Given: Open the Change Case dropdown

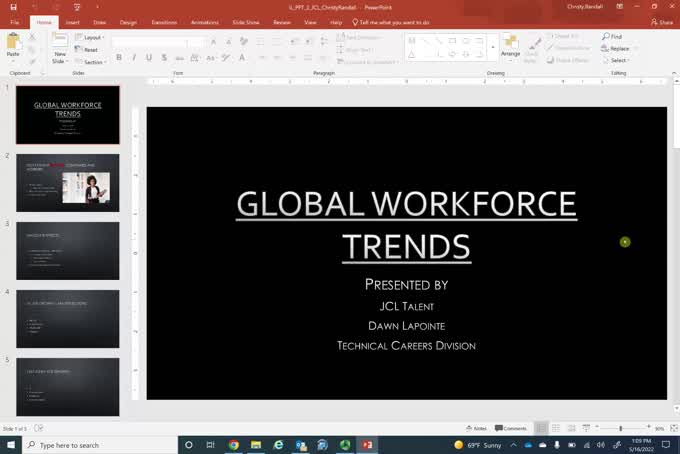Looking at the screenshot, I should tap(211, 57).
